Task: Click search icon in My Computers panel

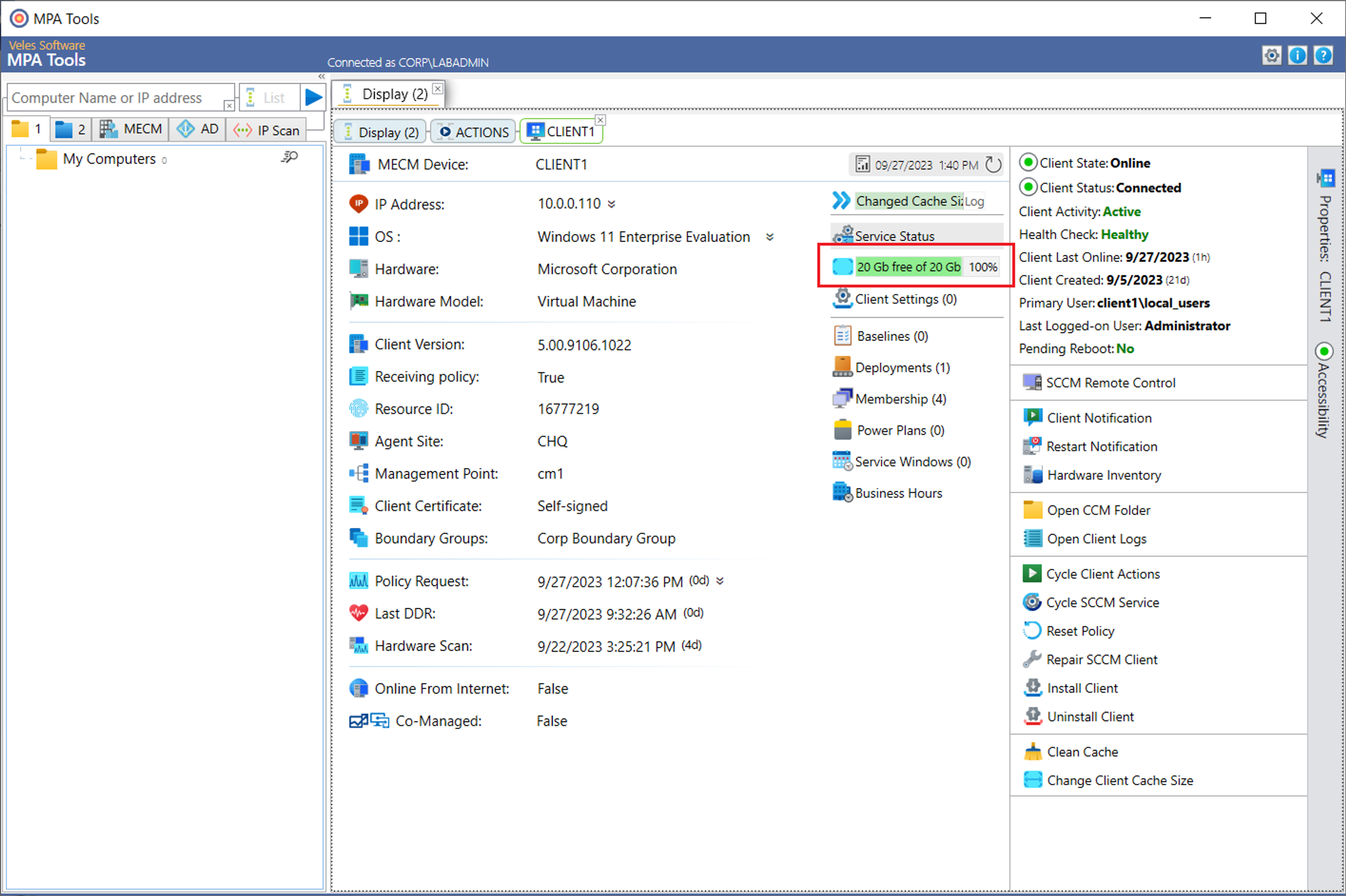Action: [290, 157]
